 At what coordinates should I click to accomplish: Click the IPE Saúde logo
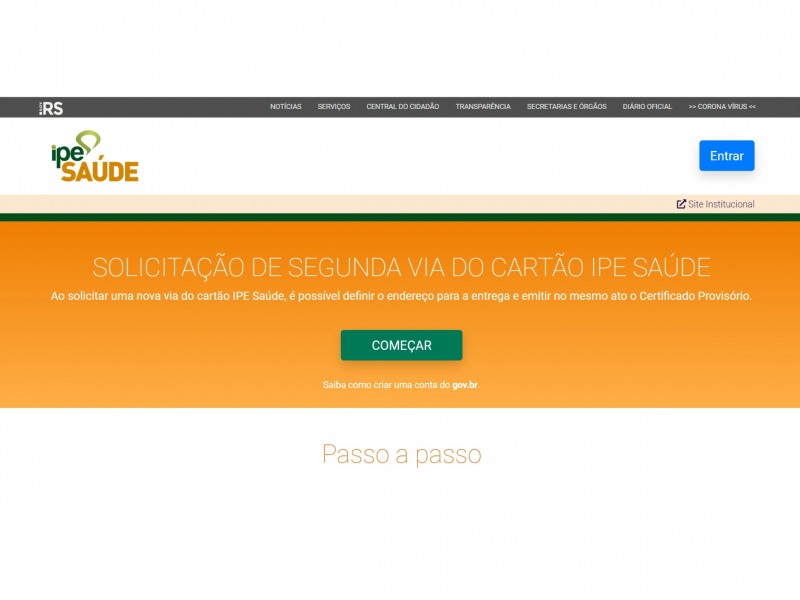[x=95, y=156]
